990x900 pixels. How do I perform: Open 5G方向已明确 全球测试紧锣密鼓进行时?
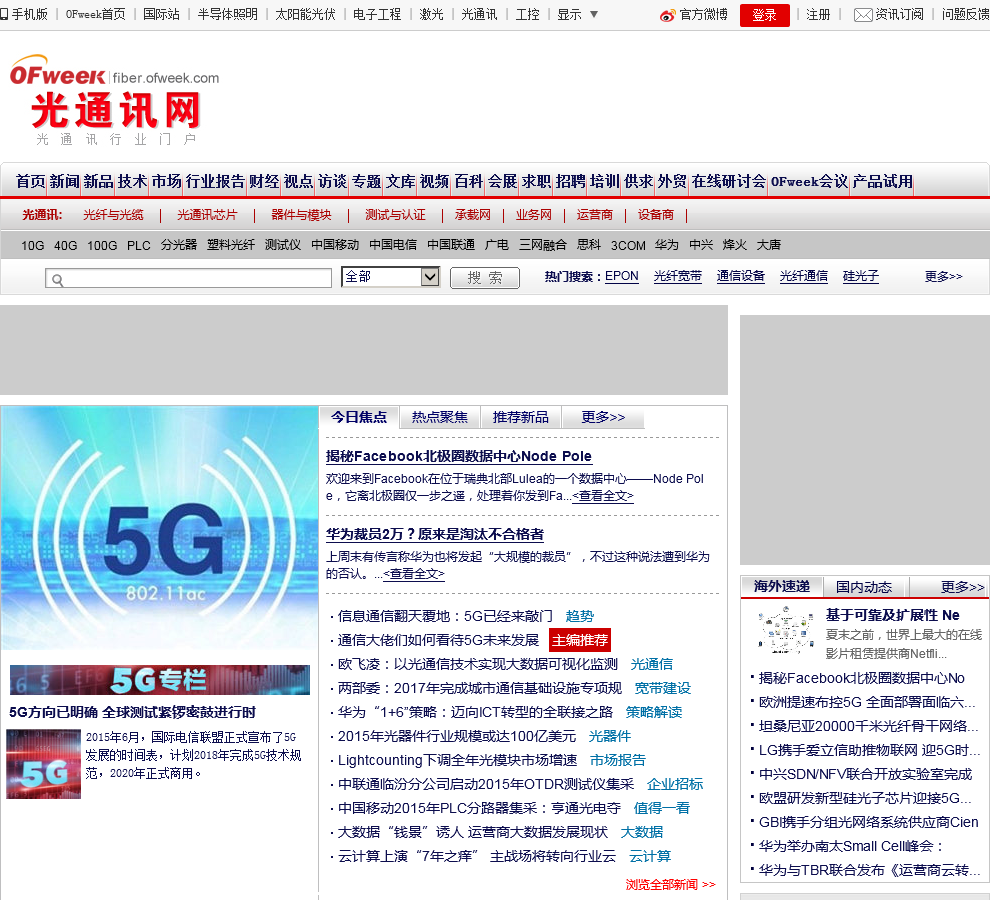(x=132, y=712)
